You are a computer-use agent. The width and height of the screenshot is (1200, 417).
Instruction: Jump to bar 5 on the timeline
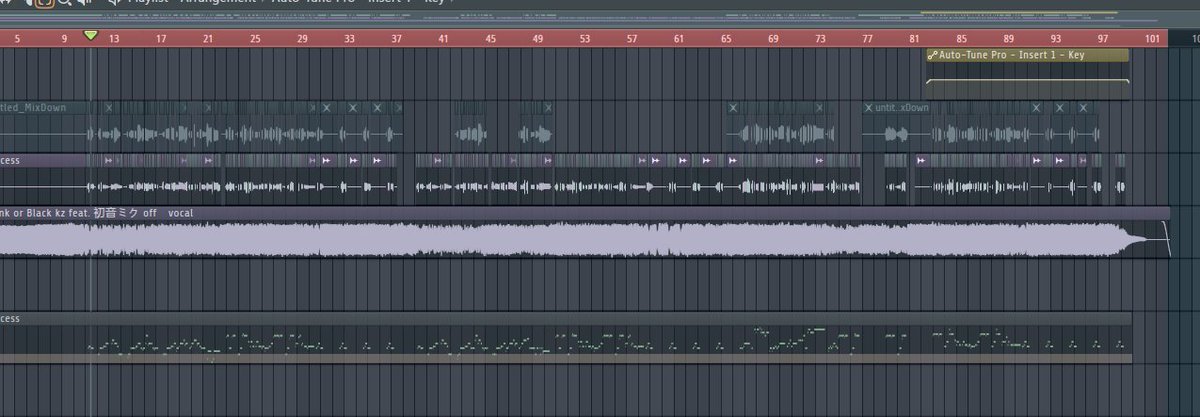point(17,37)
